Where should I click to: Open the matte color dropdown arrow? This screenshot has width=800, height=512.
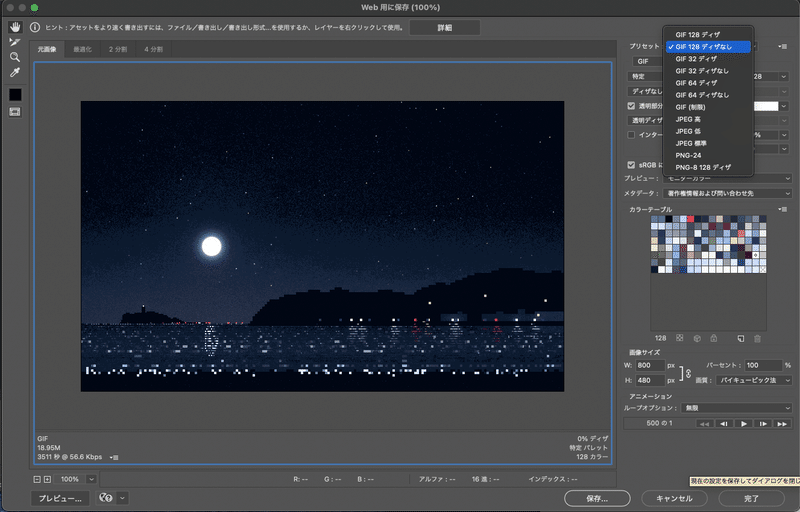[784, 106]
